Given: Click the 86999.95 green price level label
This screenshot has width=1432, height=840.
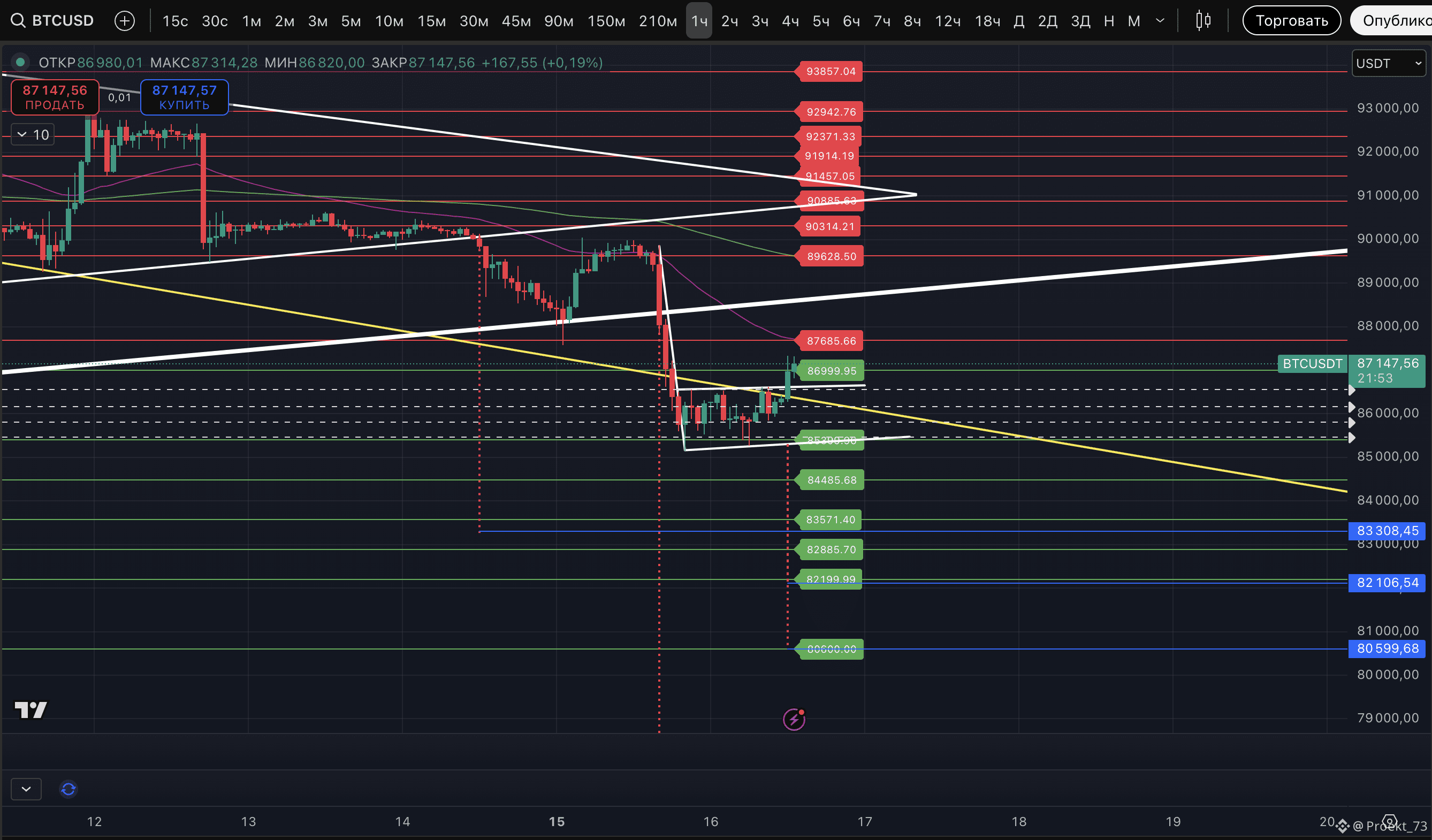Looking at the screenshot, I should point(832,371).
